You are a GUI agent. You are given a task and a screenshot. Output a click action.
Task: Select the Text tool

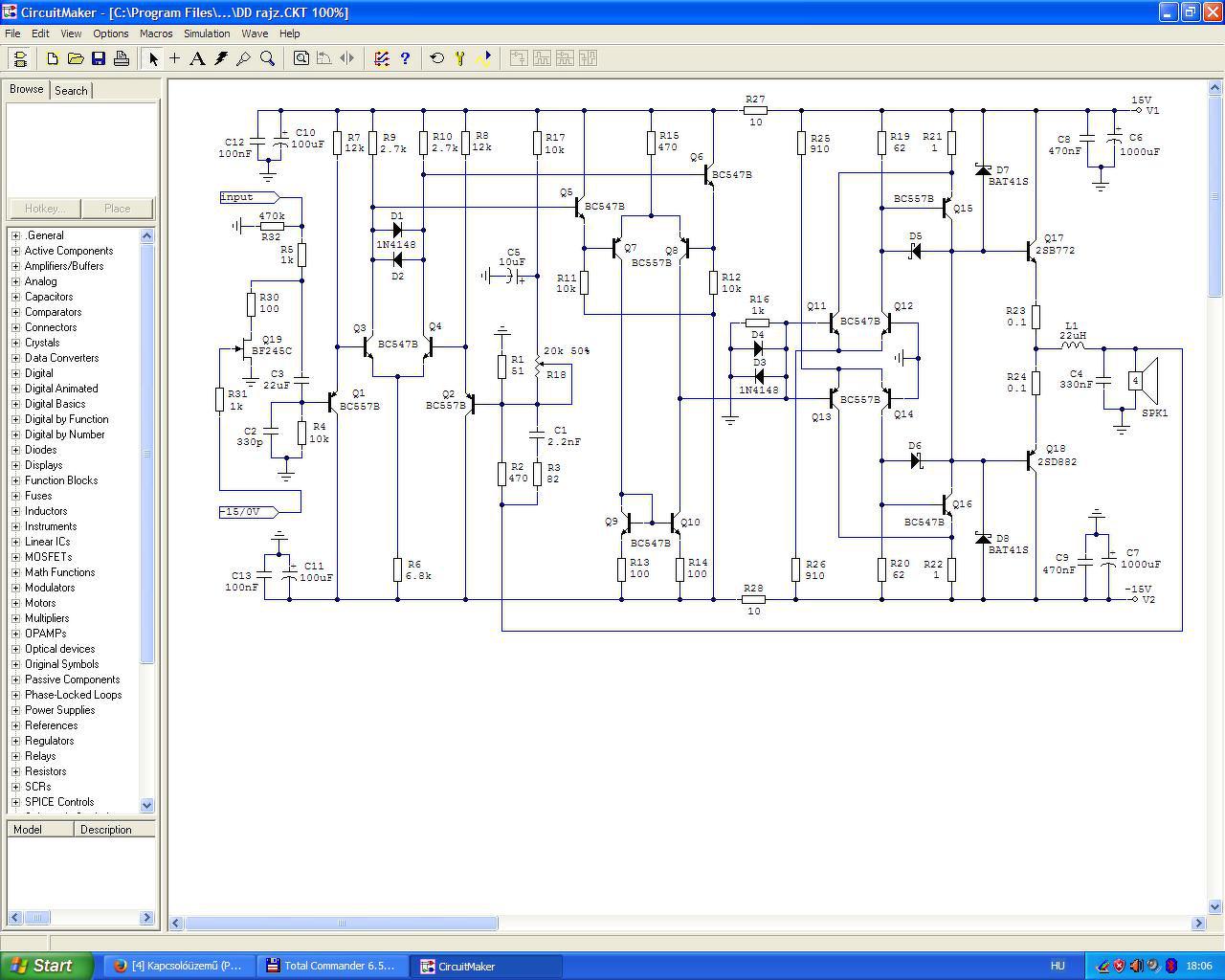[x=198, y=58]
